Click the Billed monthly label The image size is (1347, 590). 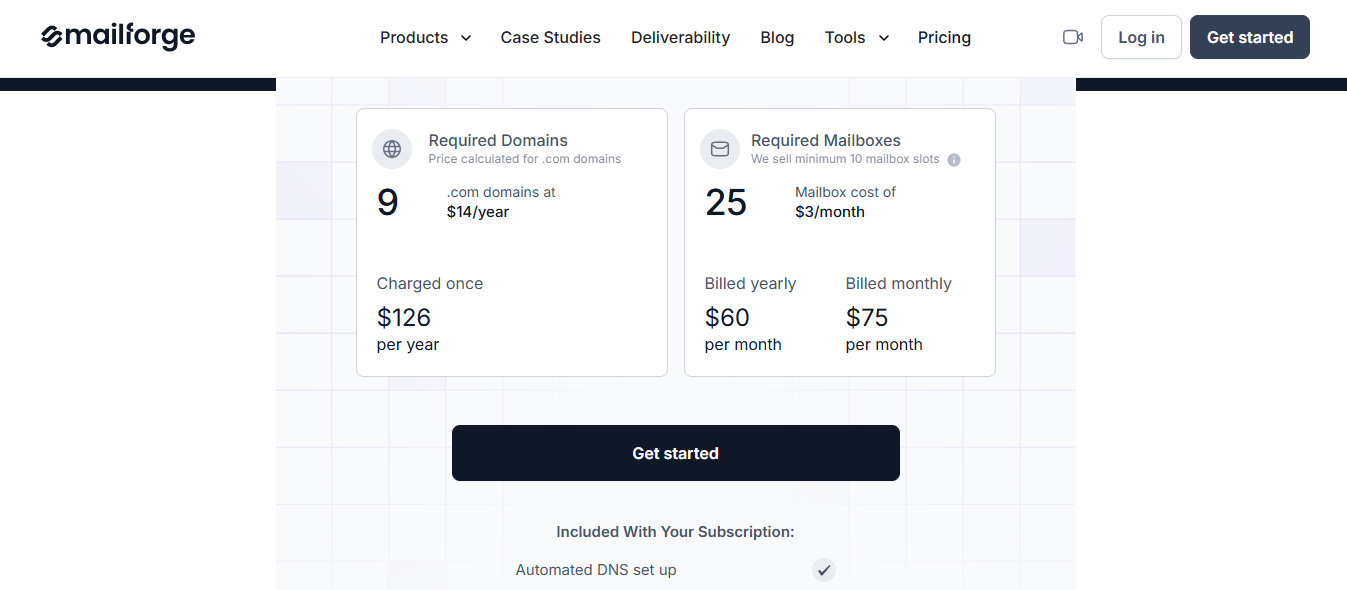click(899, 284)
